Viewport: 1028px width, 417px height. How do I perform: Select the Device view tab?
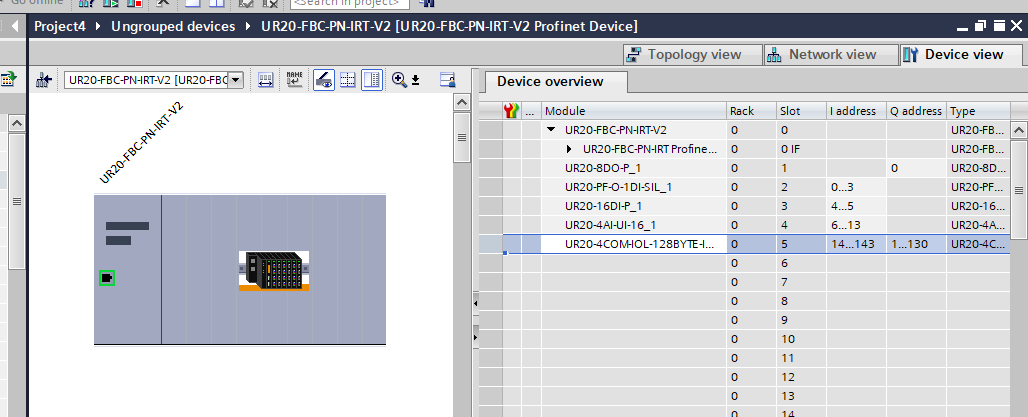962,54
